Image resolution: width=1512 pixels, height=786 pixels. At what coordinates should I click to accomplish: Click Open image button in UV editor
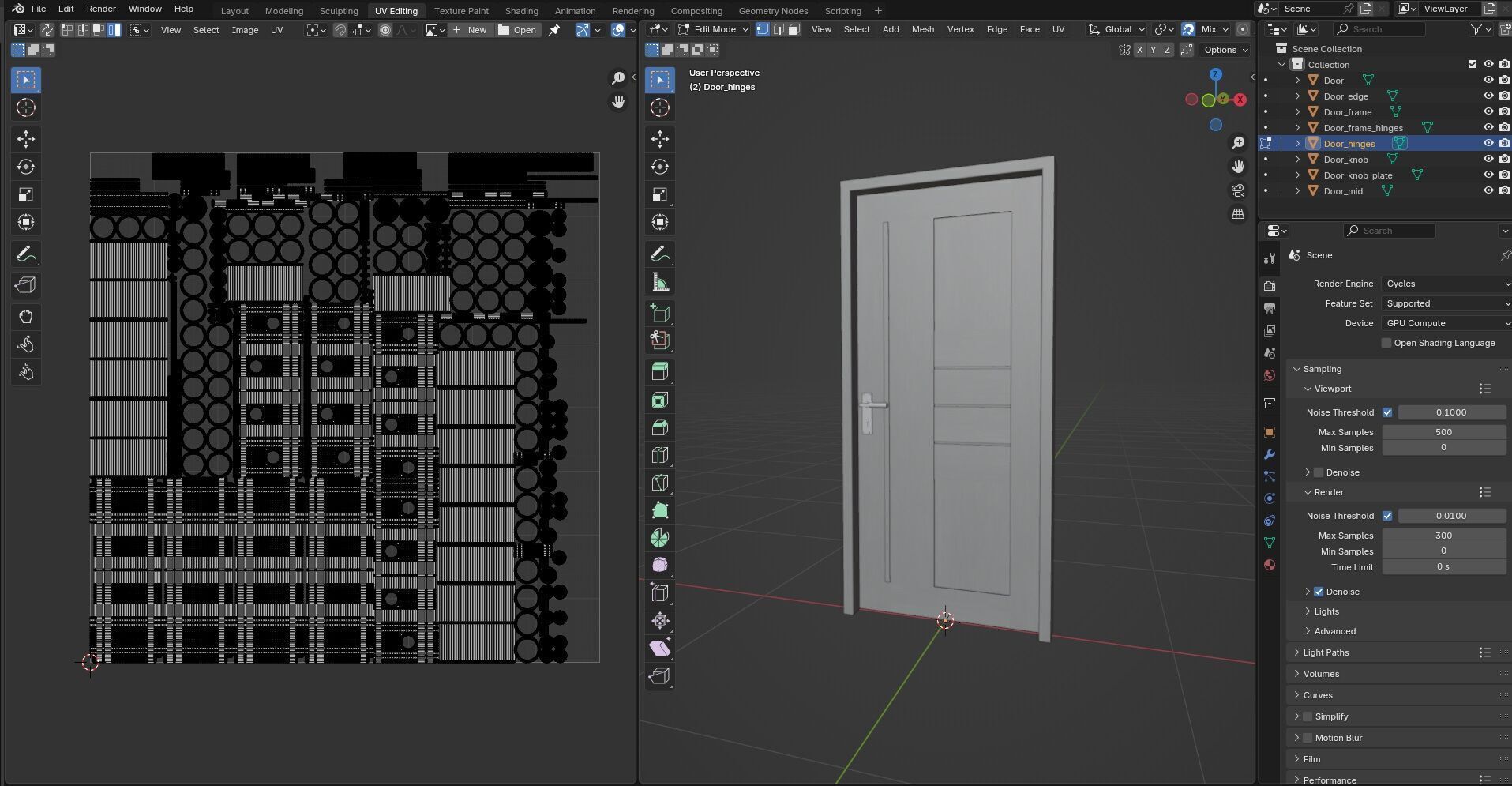tap(517, 30)
